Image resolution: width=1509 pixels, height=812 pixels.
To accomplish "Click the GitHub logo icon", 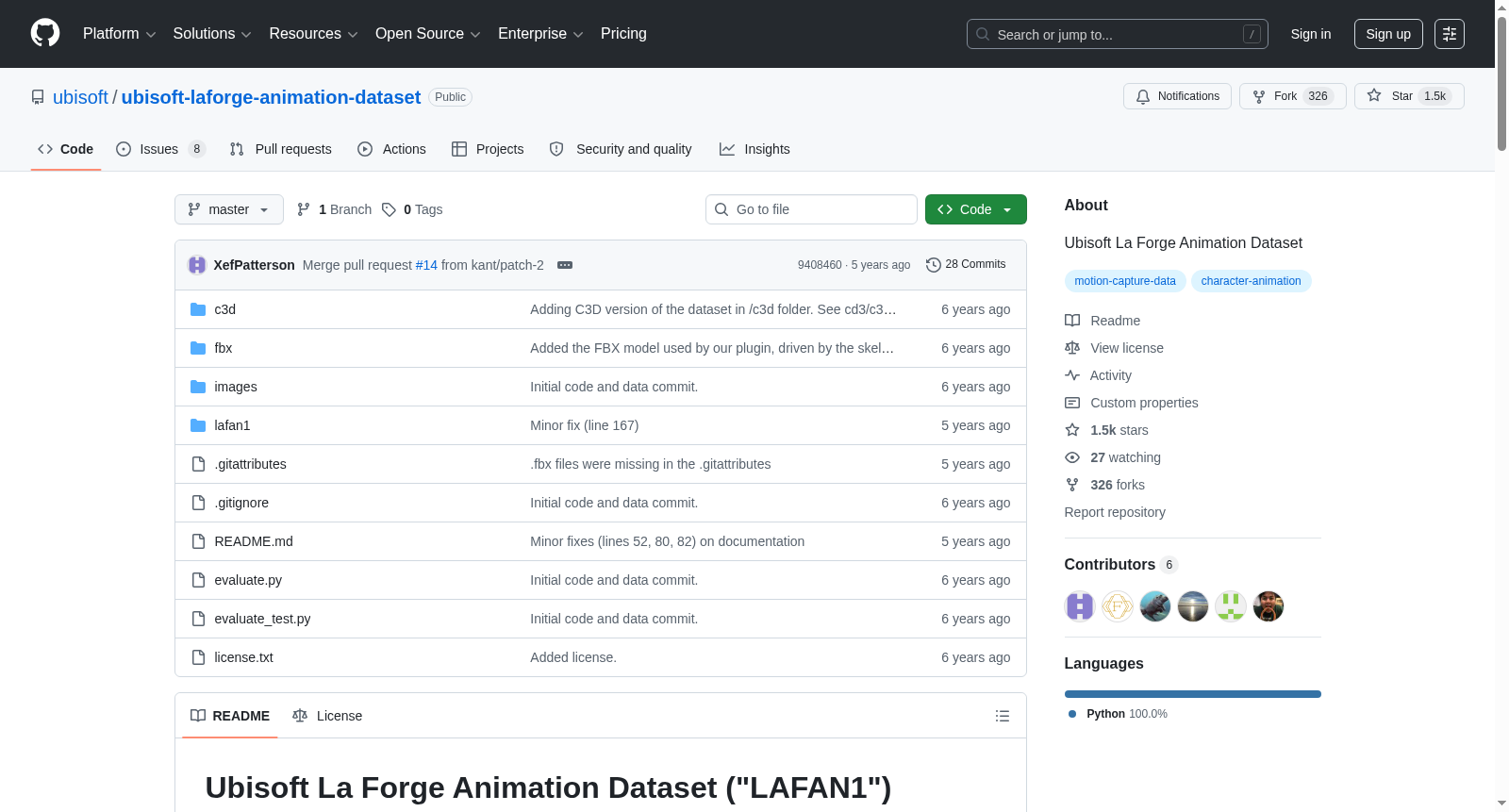I will 45,34.
